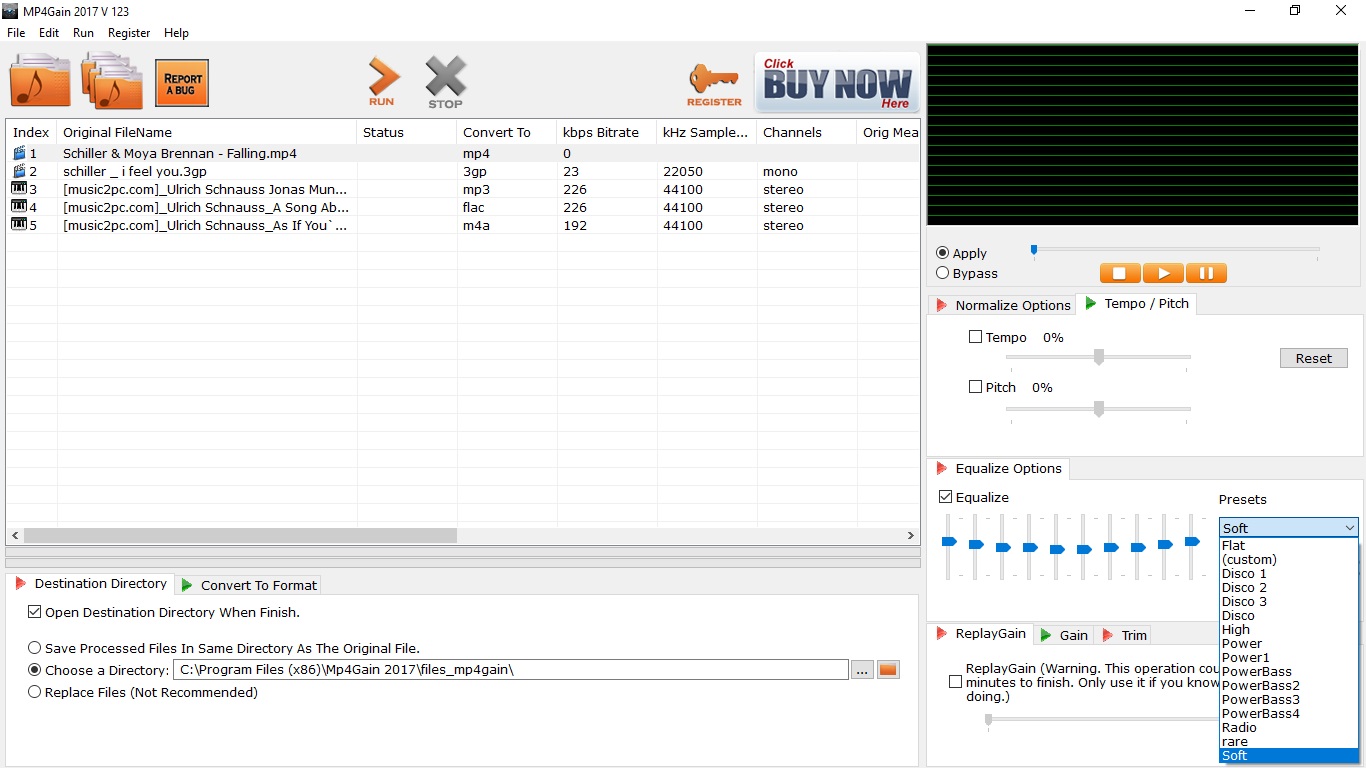The image size is (1366, 768).
Task: Pause preview with the orange pause button
Action: click(x=1206, y=273)
